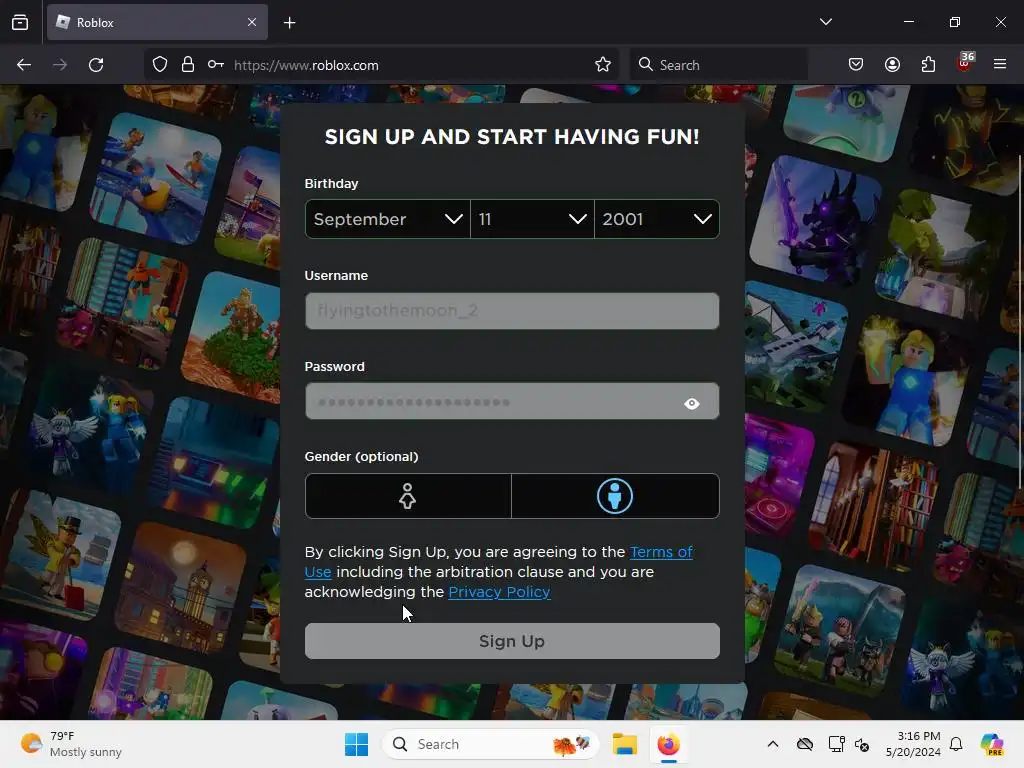Open Firefox View tab list icon
Image resolution: width=1024 pixels, height=768 pixels.
tap(20, 22)
